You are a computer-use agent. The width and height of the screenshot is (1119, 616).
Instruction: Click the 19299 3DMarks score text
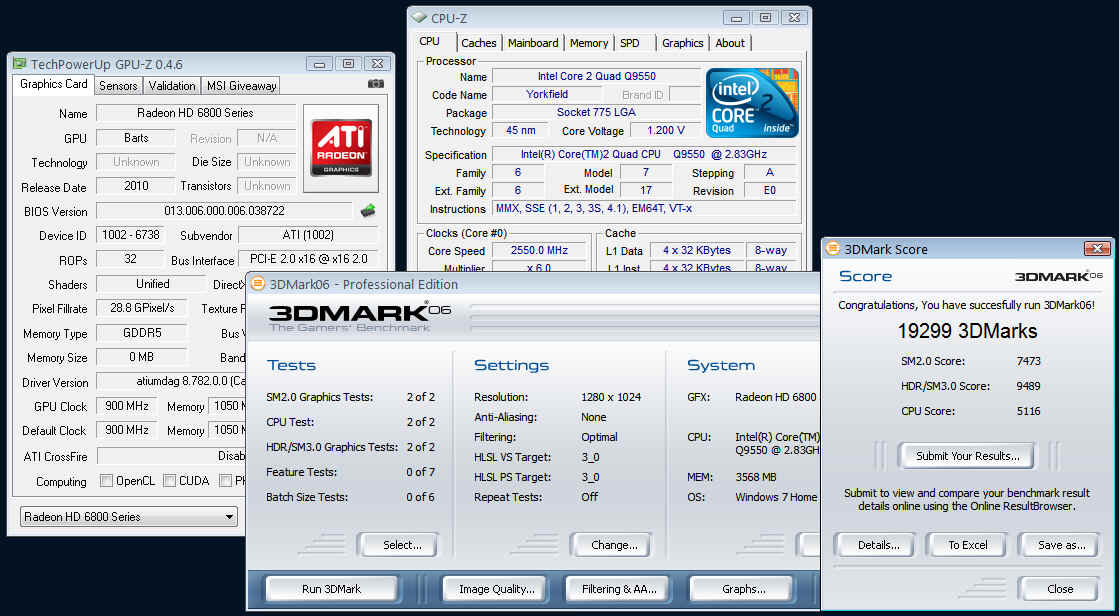[967, 331]
